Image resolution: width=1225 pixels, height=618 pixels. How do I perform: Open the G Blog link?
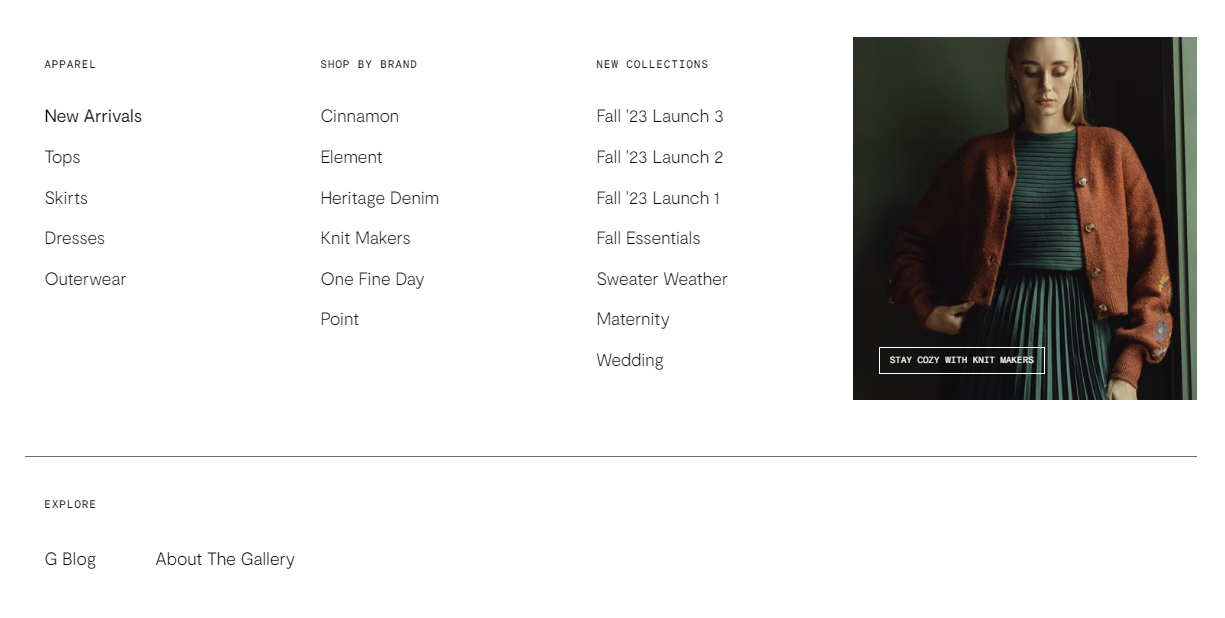[x=70, y=559]
